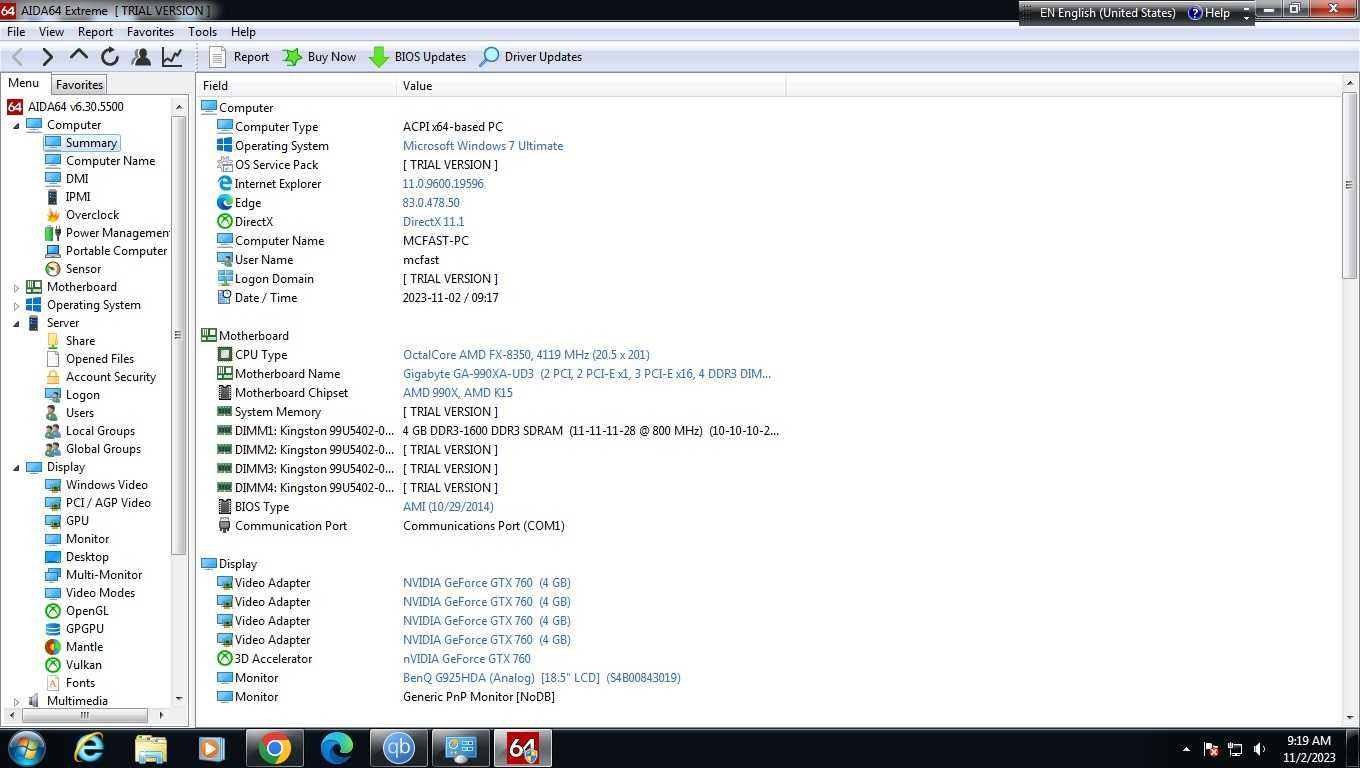Open Microsoft Edge from taskbar

pyautogui.click(x=337, y=748)
